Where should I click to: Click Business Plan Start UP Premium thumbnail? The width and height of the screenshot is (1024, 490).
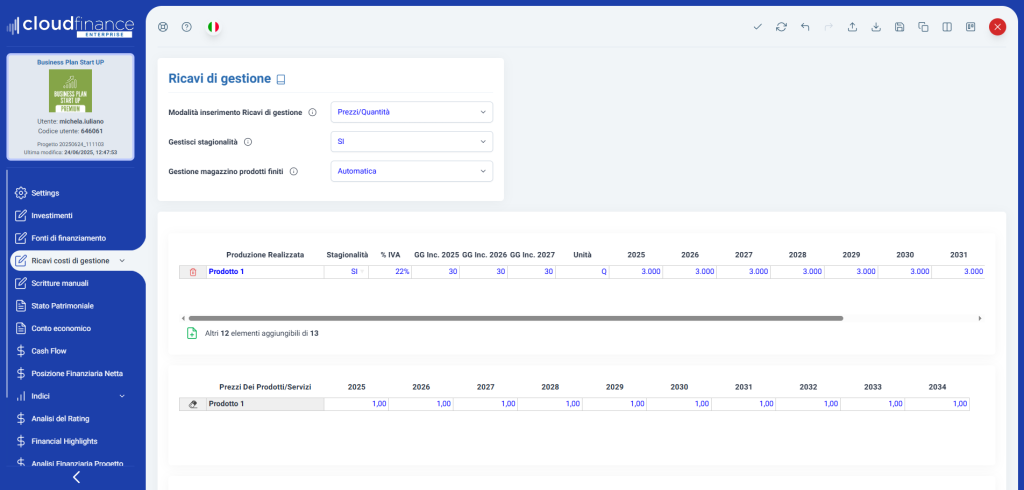[71, 91]
